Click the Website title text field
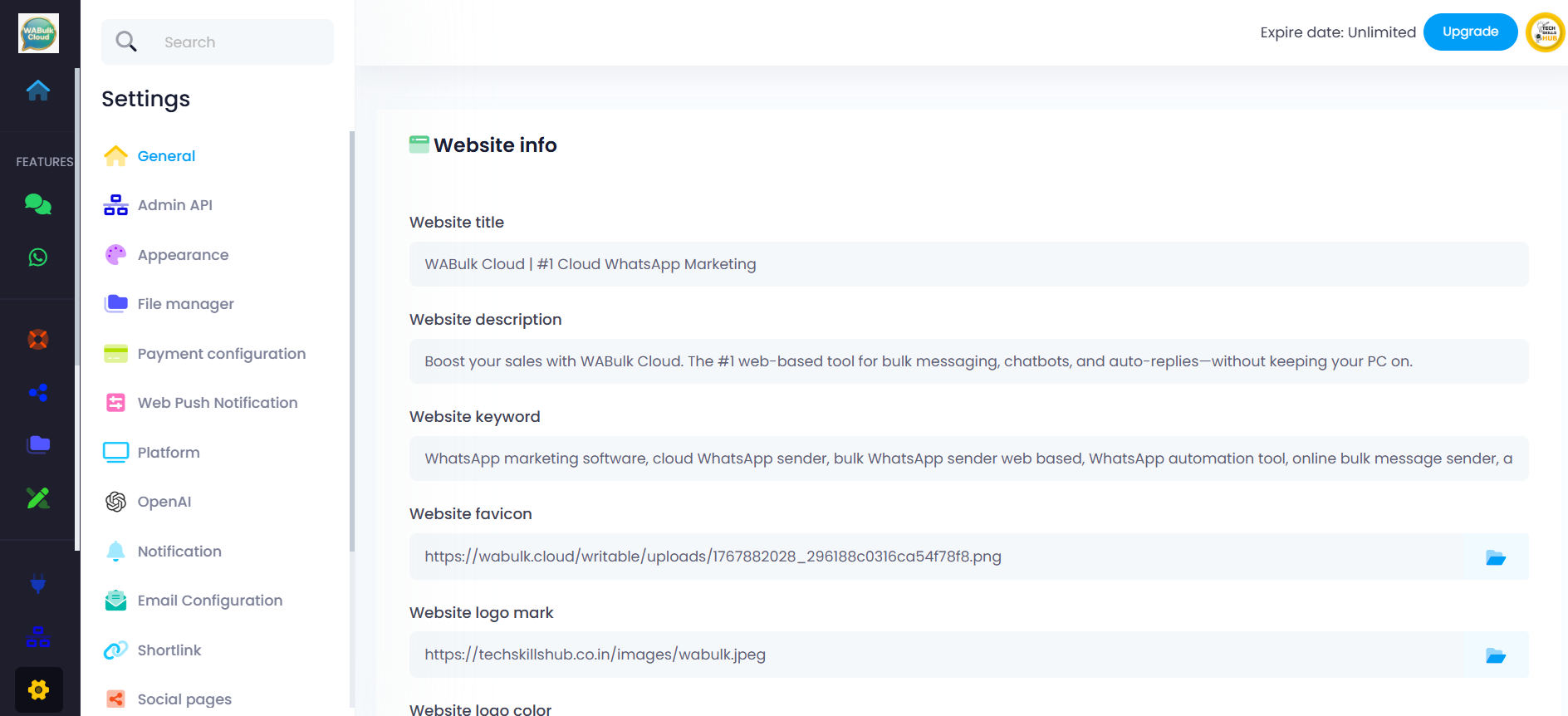Screen dimensions: 1568x716 click(x=968, y=264)
